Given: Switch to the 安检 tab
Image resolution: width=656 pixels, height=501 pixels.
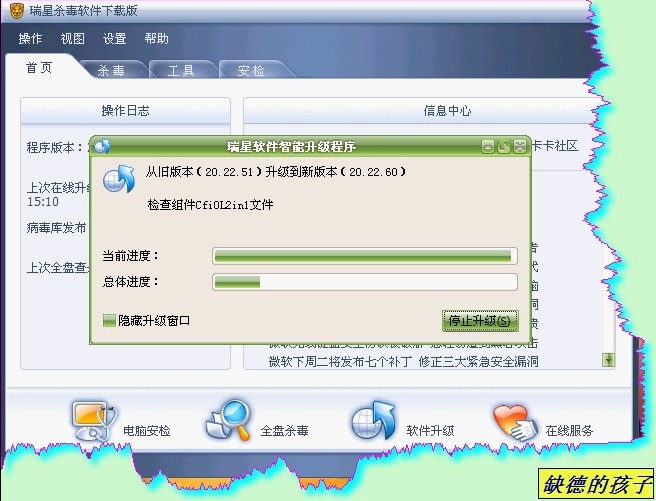Looking at the screenshot, I should point(251,70).
